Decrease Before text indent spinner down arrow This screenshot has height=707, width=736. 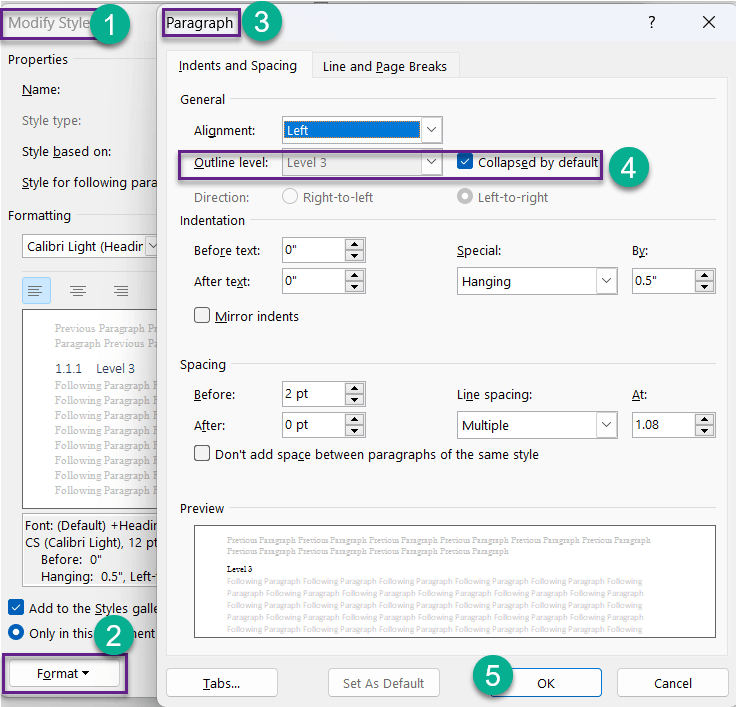tap(354, 256)
